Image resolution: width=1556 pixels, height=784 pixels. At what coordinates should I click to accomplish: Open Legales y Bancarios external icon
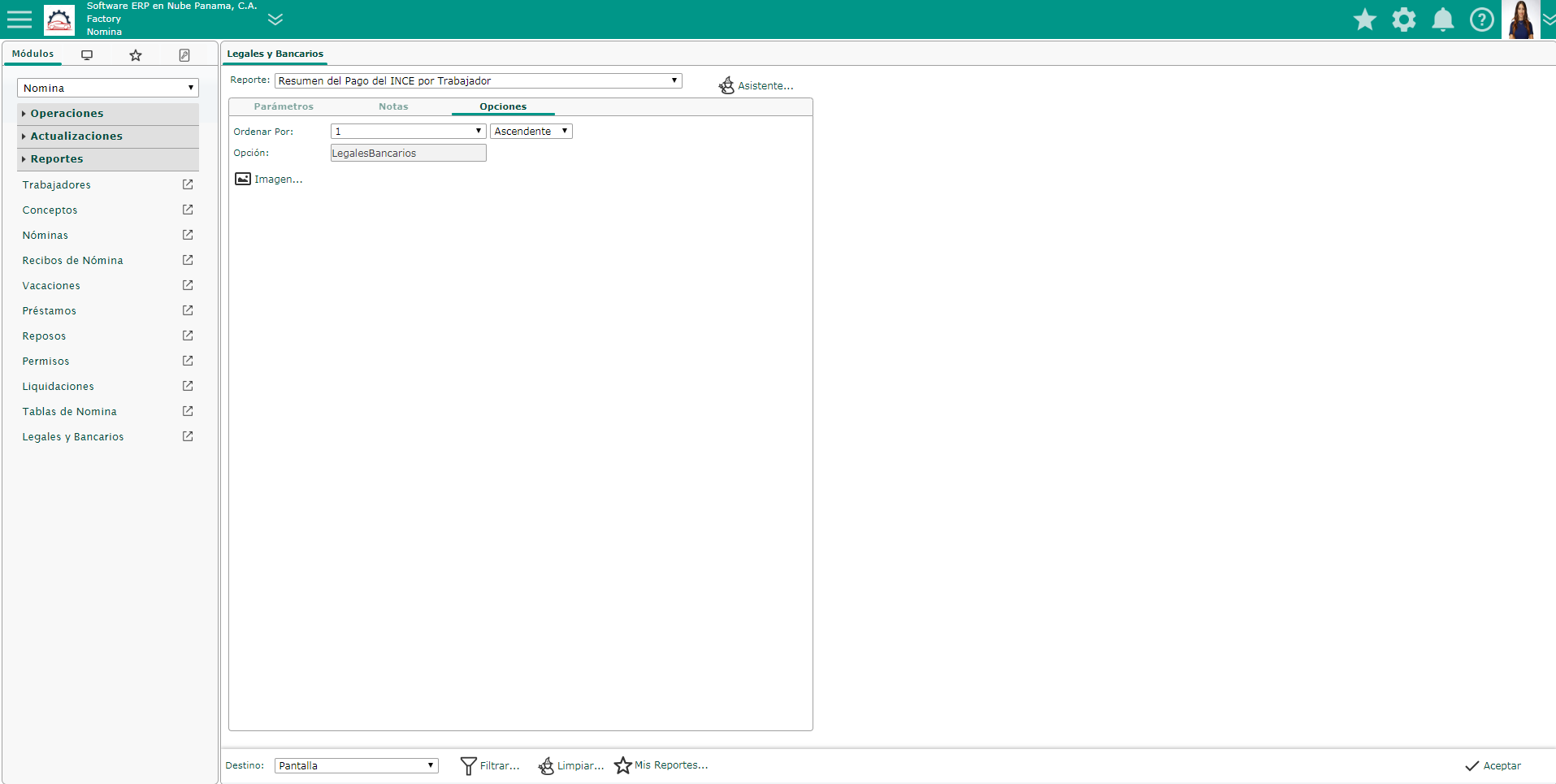click(188, 436)
